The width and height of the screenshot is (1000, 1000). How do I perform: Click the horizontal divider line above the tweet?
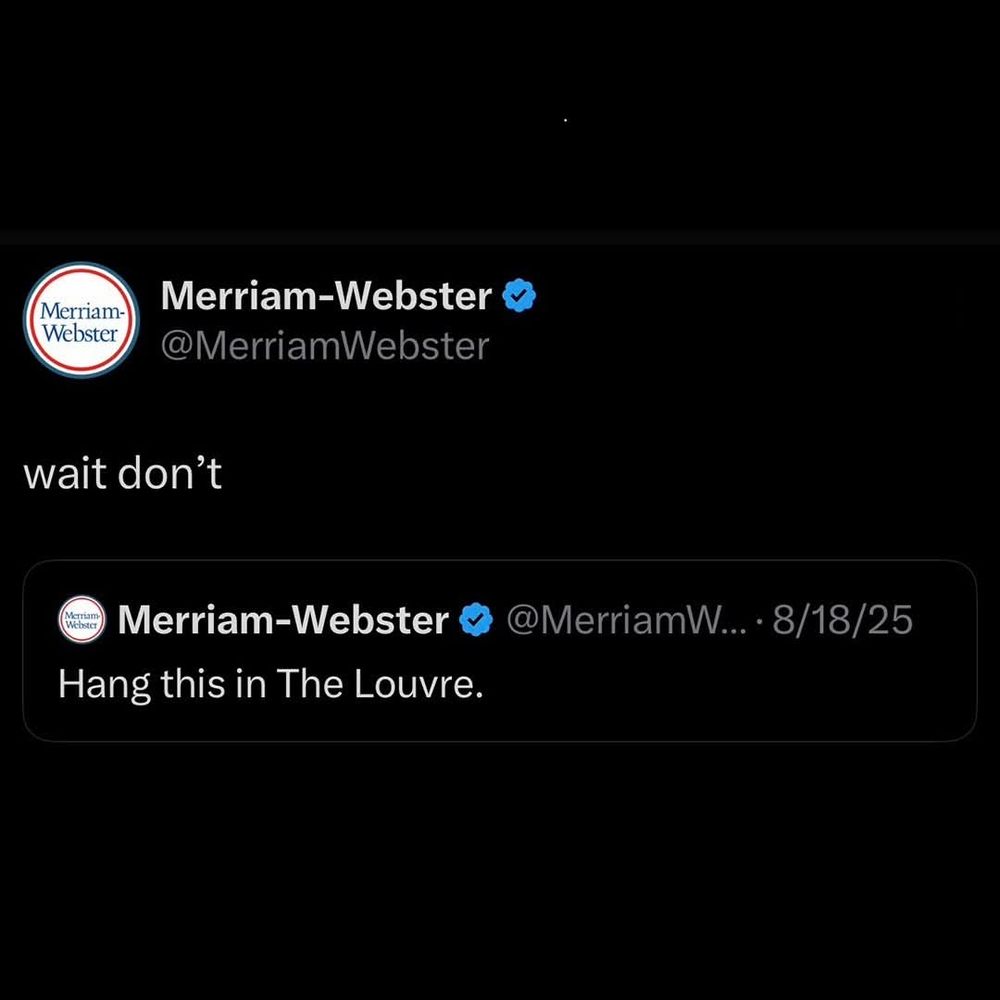click(x=500, y=239)
